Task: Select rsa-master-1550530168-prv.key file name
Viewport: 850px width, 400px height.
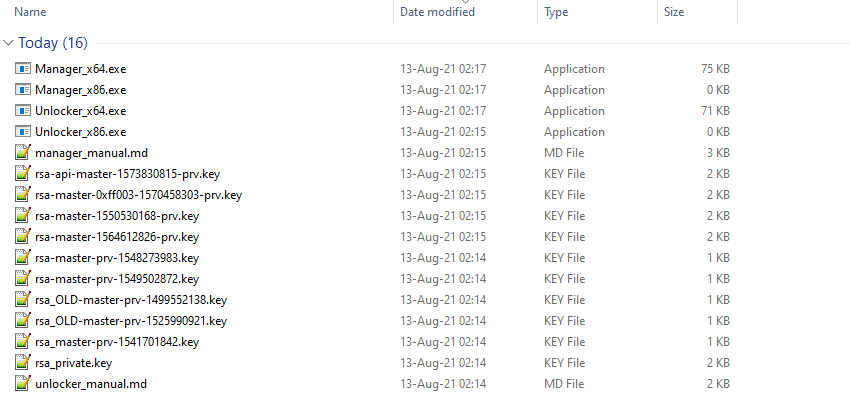Action: [x=116, y=216]
